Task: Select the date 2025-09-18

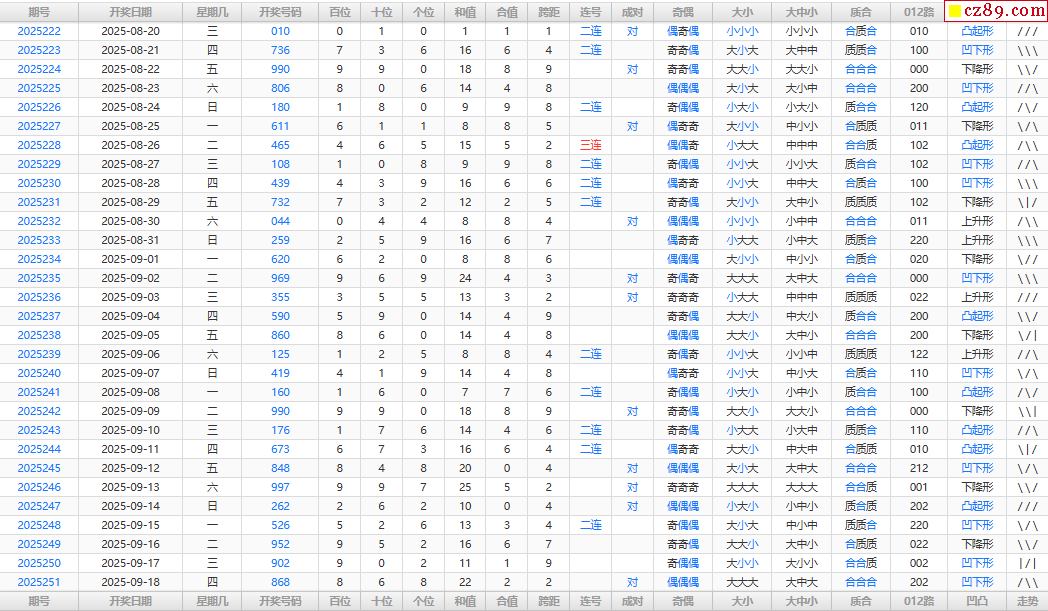Action: coord(130,582)
